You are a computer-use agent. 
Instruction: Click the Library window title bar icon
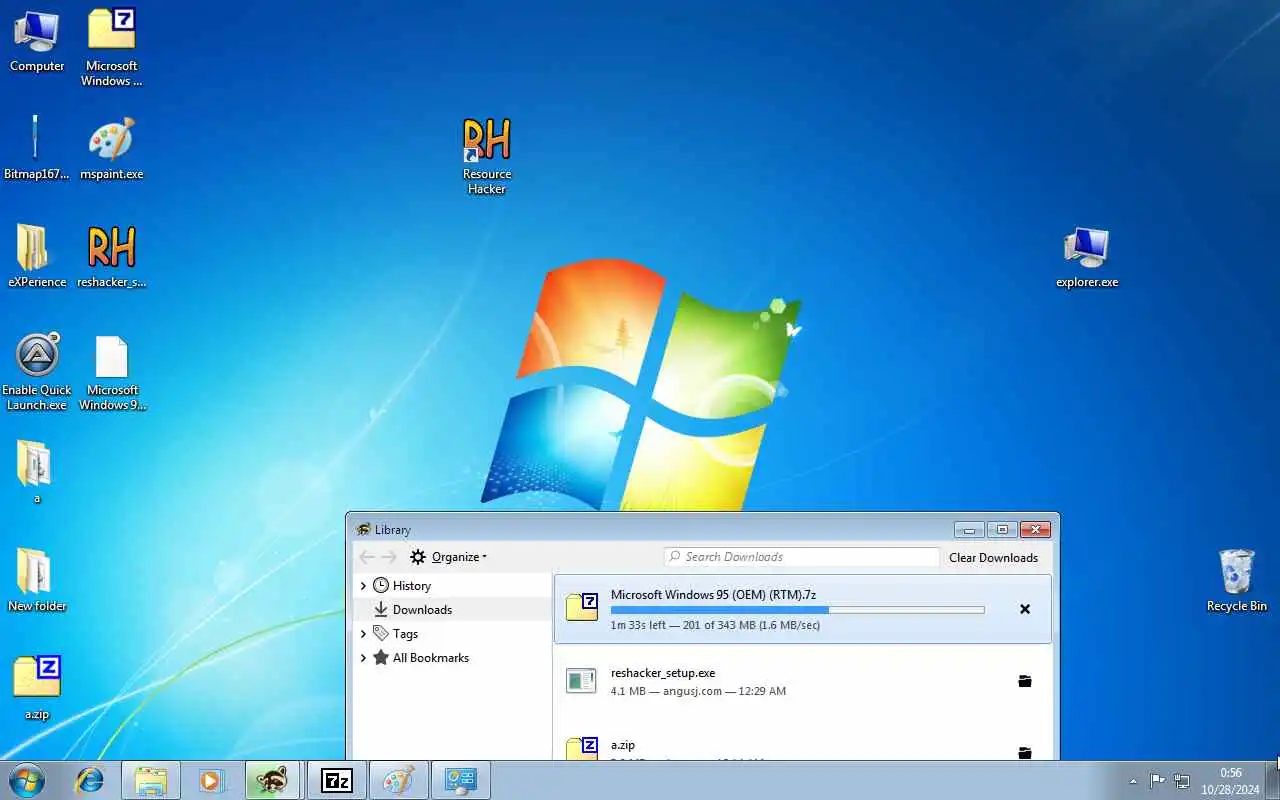pos(363,530)
